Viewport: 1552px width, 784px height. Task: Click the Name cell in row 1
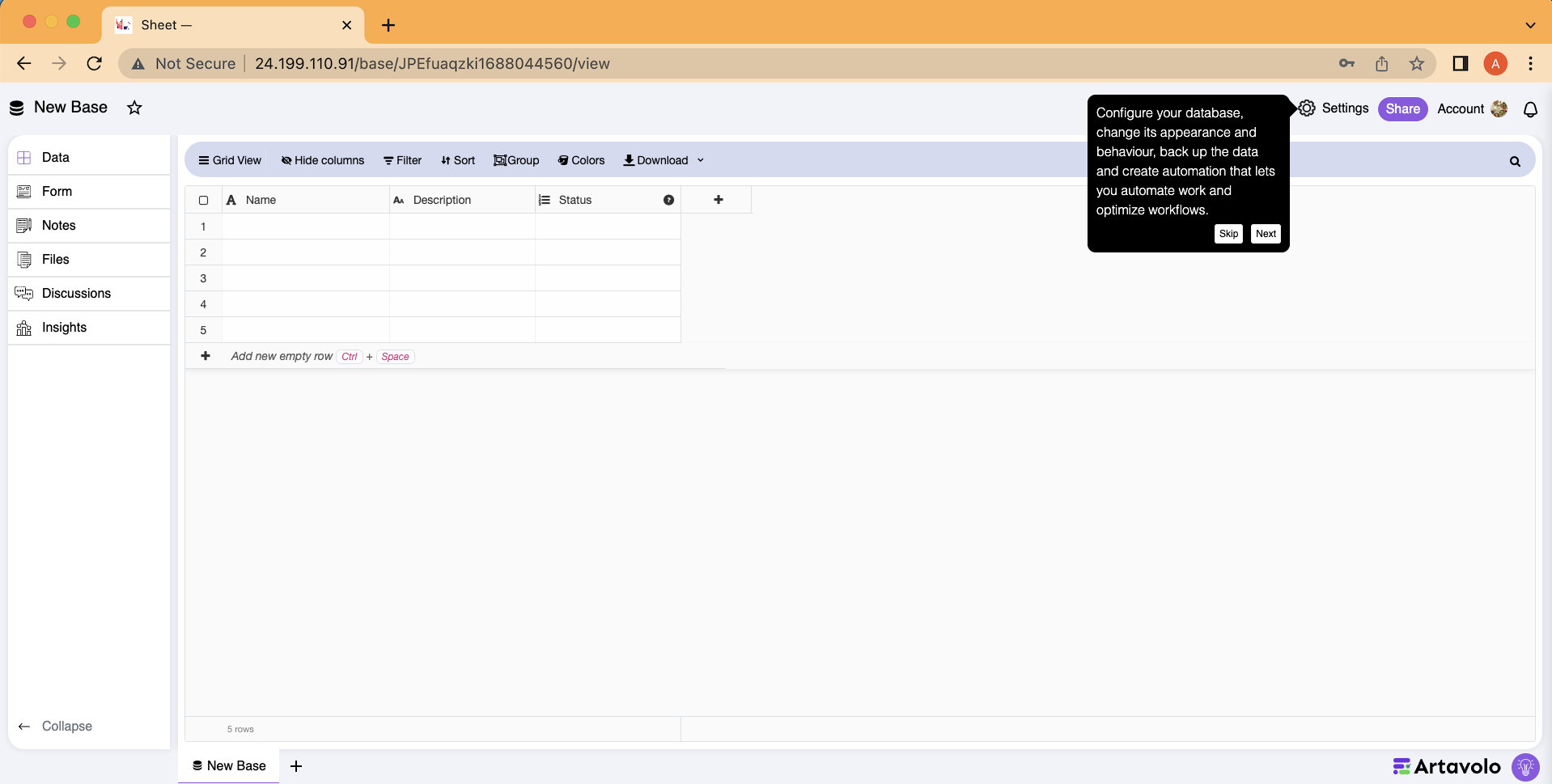pyautogui.click(x=306, y=227)
